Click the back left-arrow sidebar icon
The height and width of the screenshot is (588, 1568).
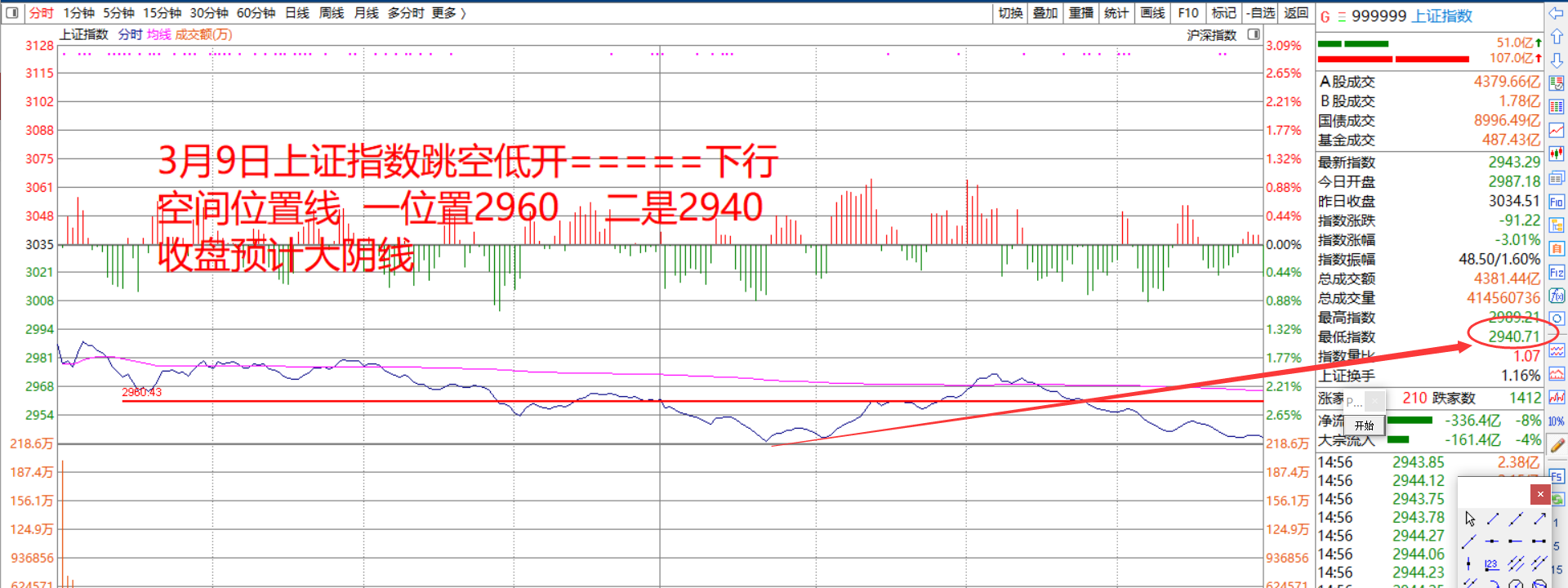[x=1556, y=14]
